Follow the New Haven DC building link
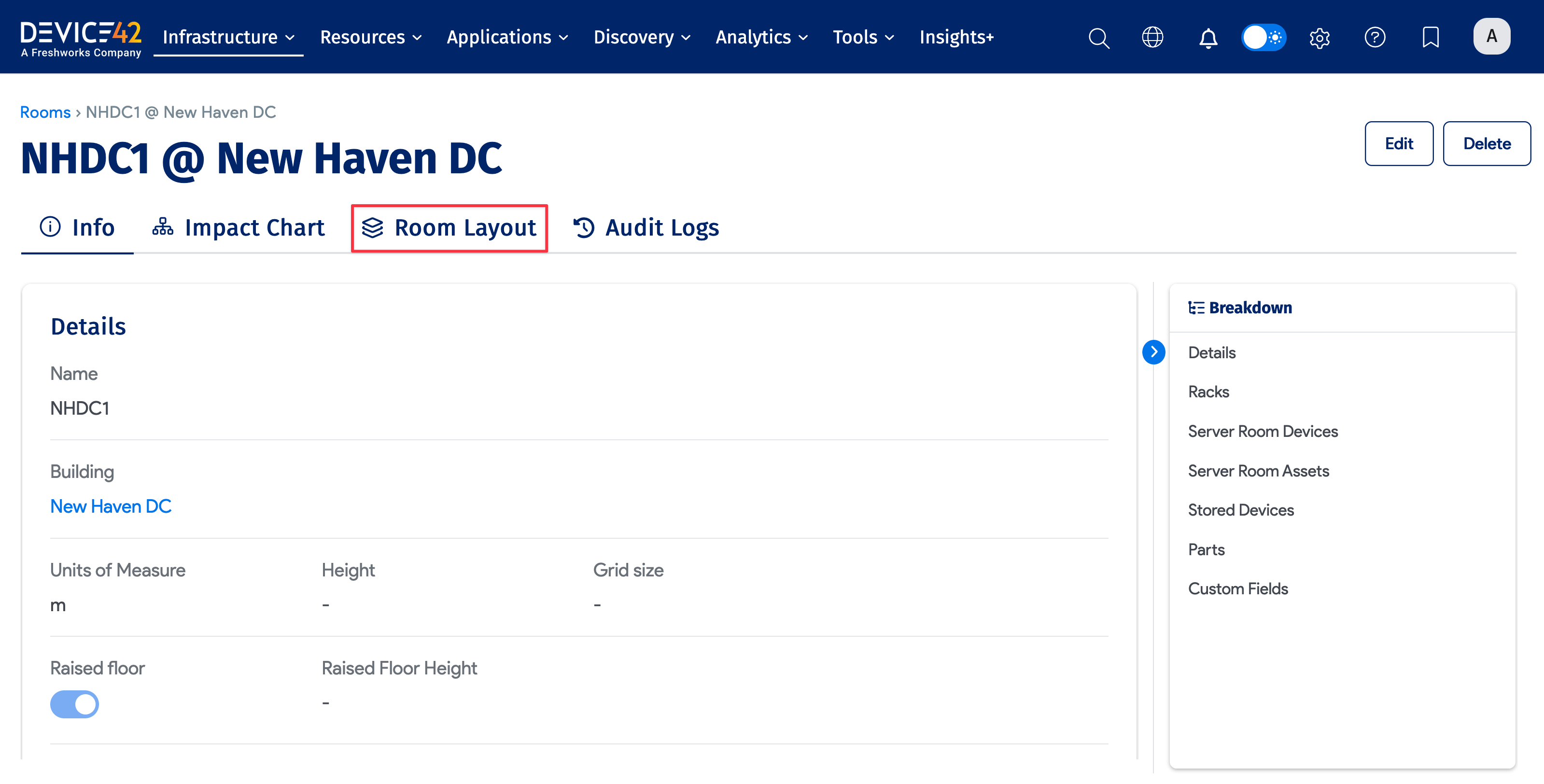Viewport: 1544px width, 784px height. point(111,506)
